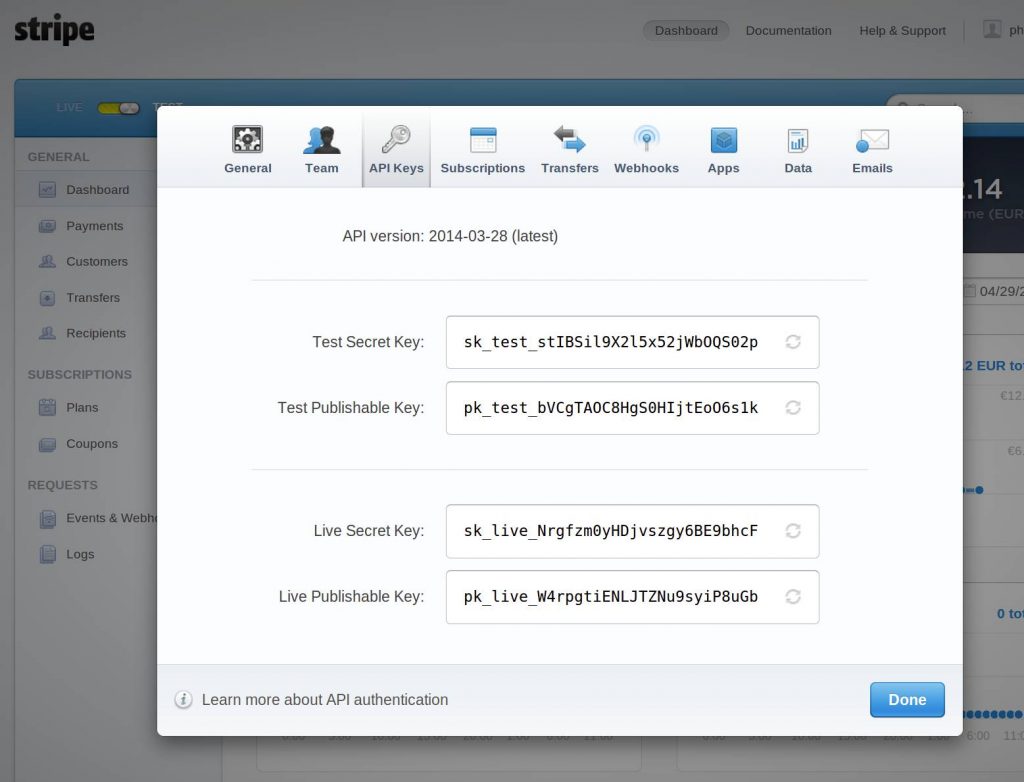
Task: Click refresh icon for Live Secret Key
Action: (793, 531)
